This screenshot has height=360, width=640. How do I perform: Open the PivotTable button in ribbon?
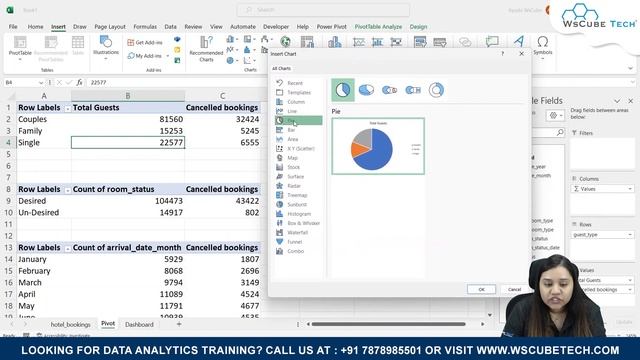pos(20,48)
